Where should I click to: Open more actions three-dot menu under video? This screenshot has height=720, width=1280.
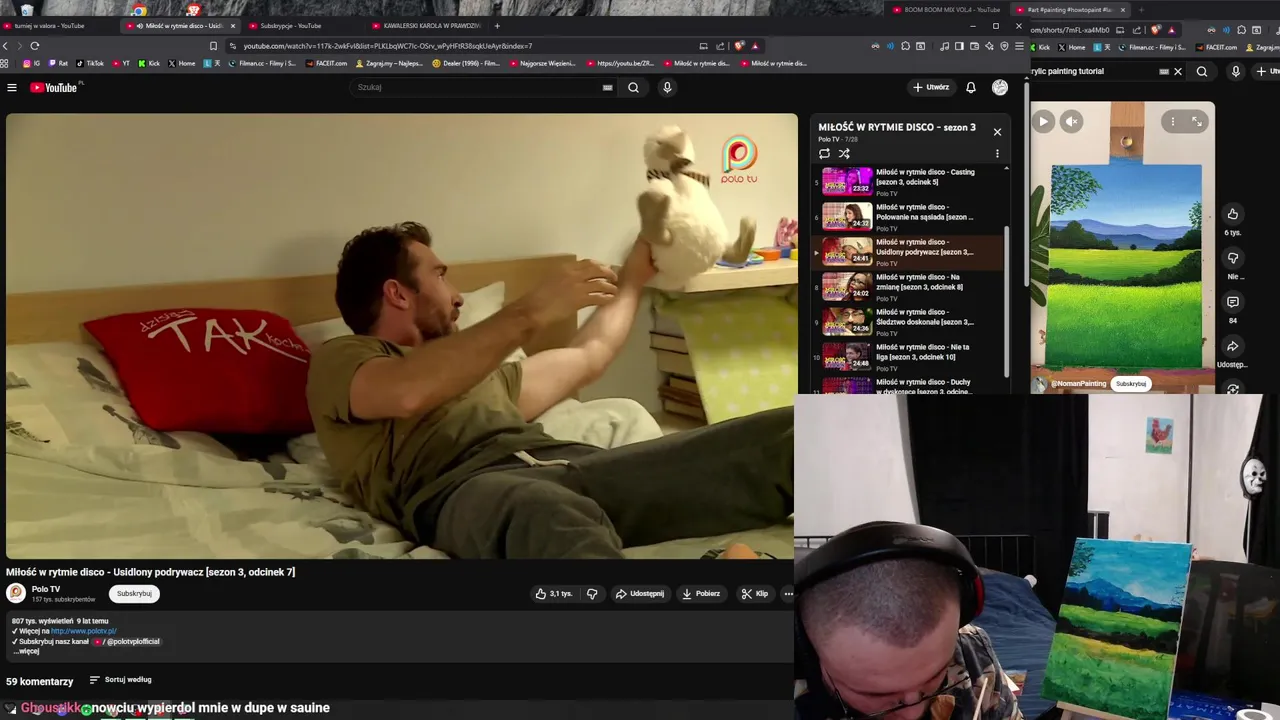point(788,594)
